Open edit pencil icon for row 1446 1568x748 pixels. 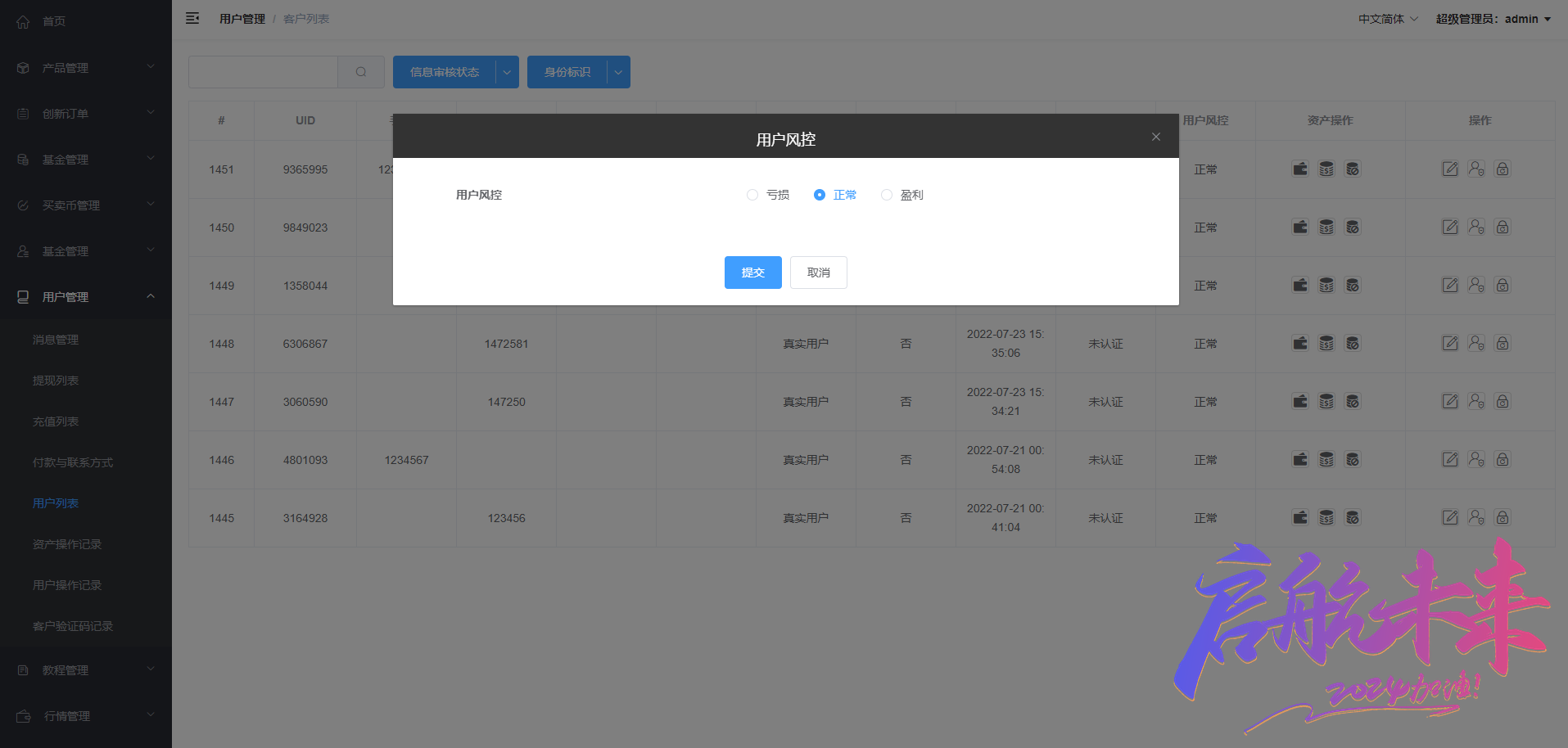tap(1450, 460)
